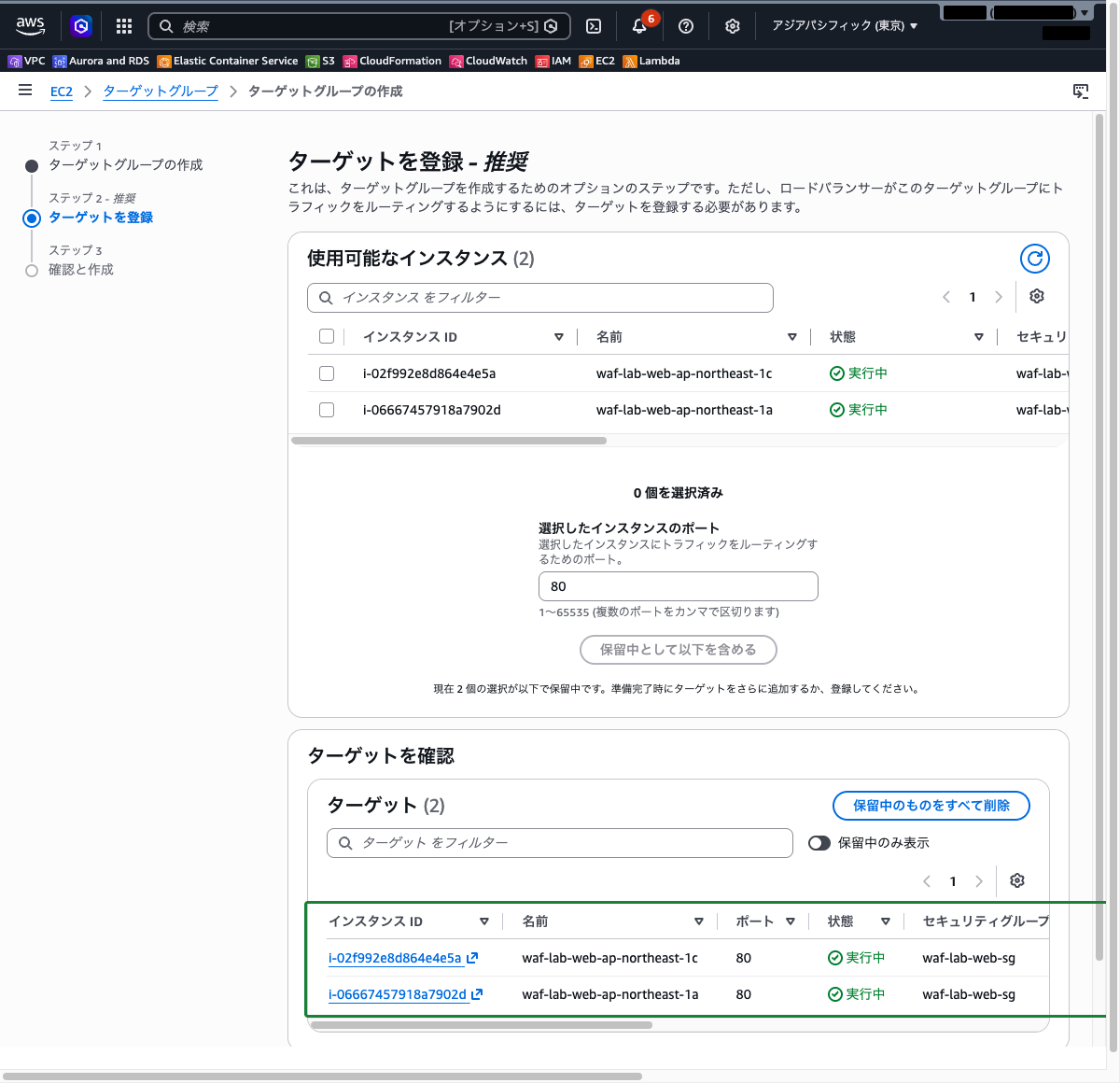1120x1083 pixels.
Task: Check instance i-06667457918a7902d in available list
Action: pyautogui.click(x=327, y=410)
